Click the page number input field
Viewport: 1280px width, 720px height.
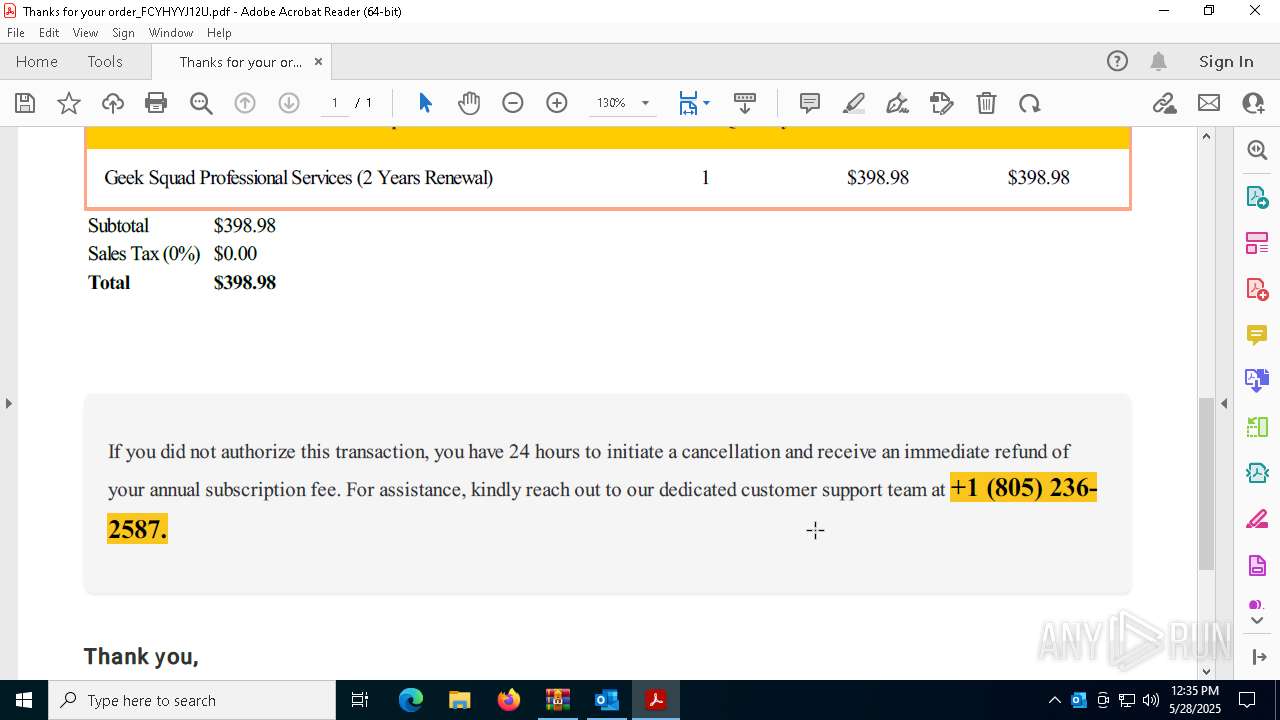coord(334,103)
